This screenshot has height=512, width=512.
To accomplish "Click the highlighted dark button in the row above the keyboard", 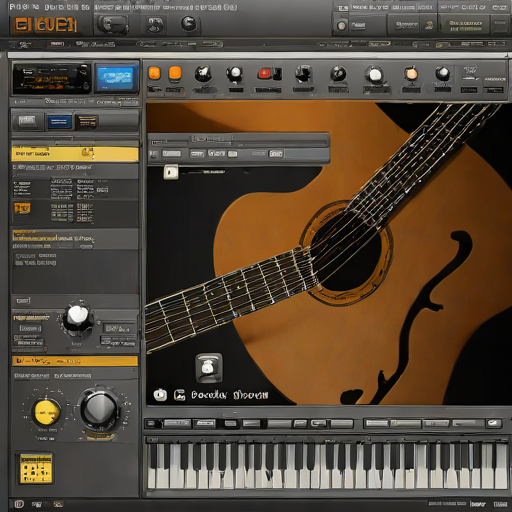I will click(x=230, y=424).
